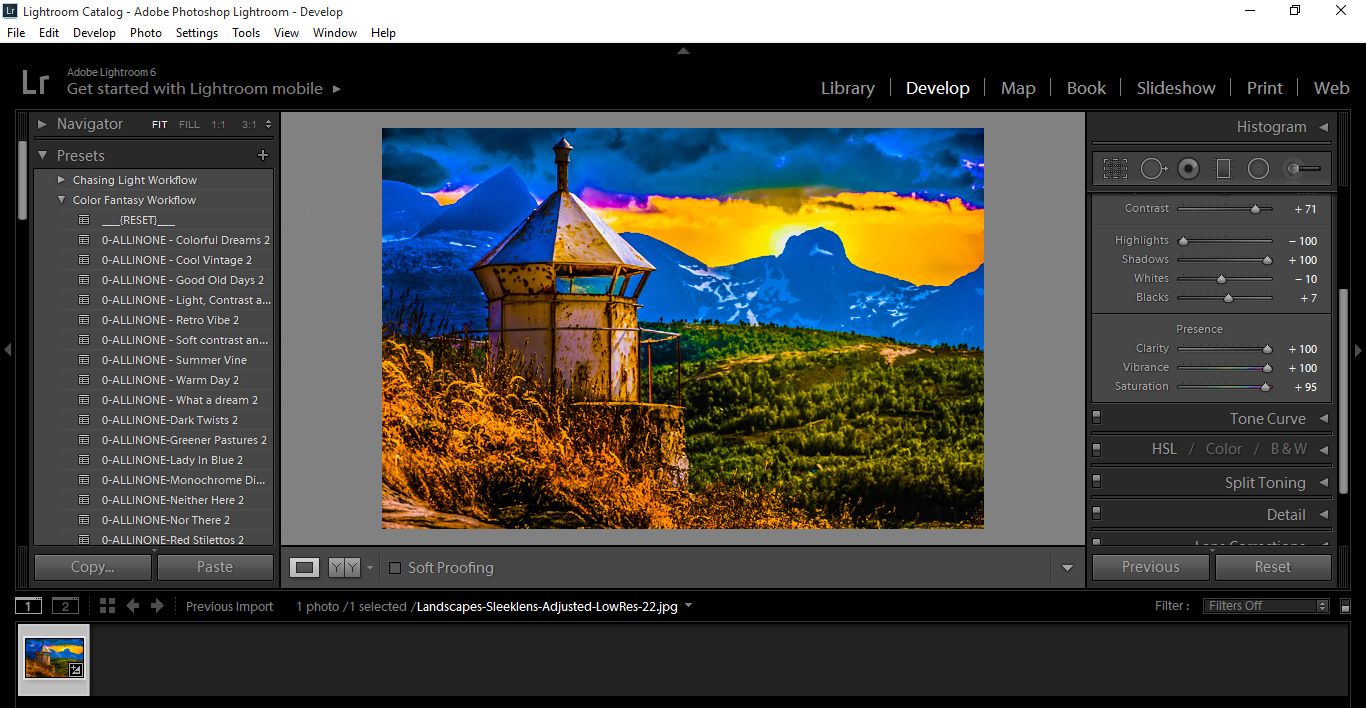Toggle the Split Toning panel switch
Image resolution: width=1366 pixels, height=708 pixels.
click(x=1097, y=481)
